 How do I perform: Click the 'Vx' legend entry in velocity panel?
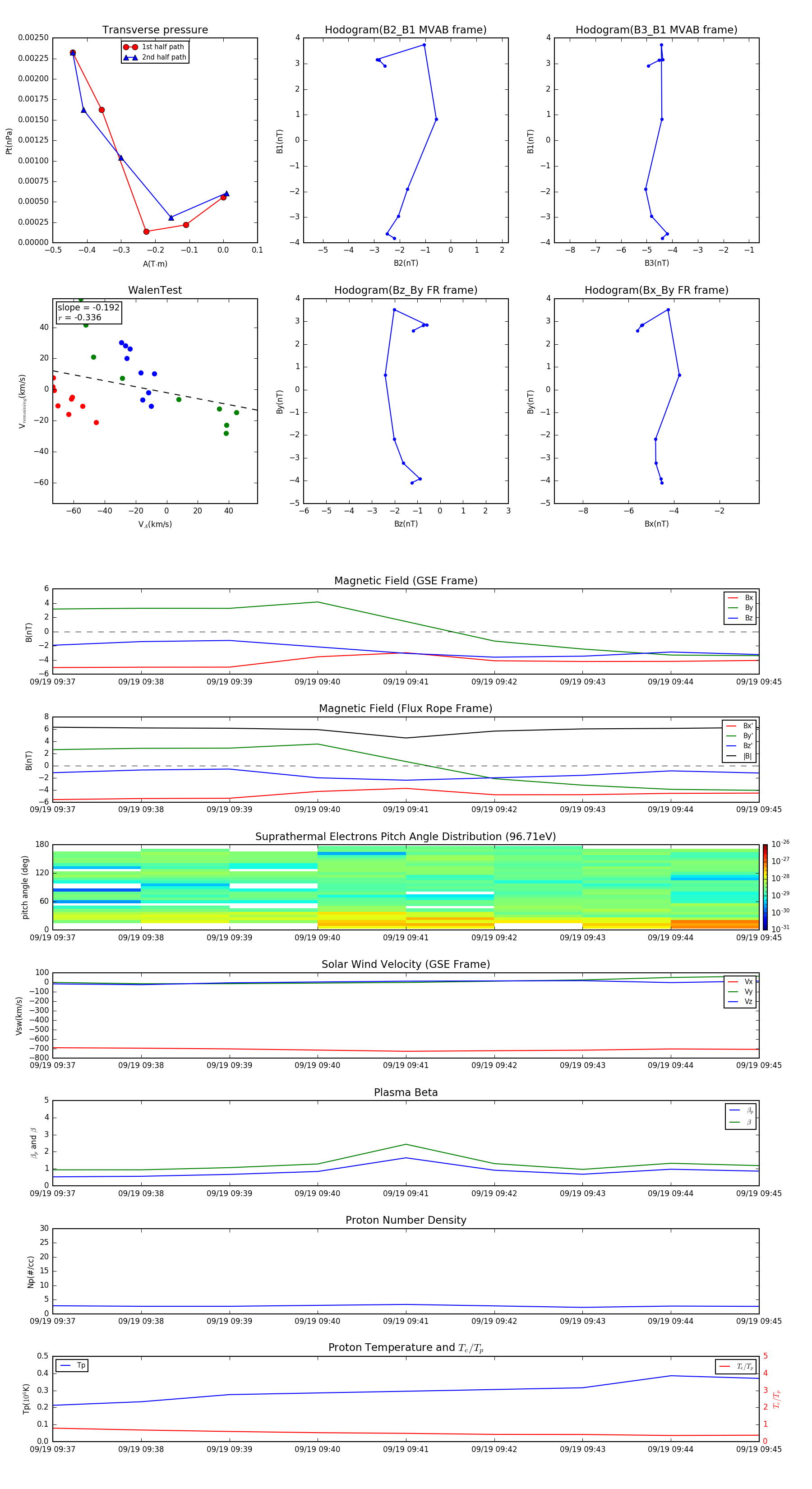click(x=740, y=981)
